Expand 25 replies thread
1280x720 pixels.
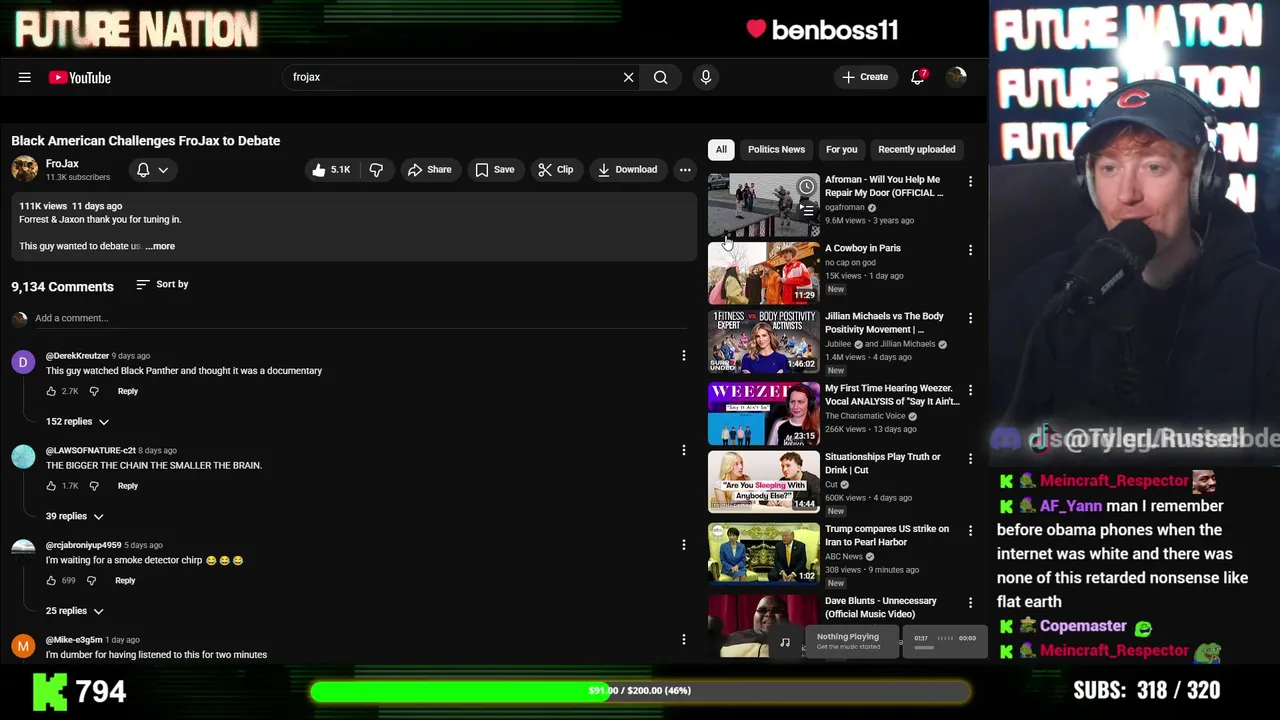tap(74, 611)
